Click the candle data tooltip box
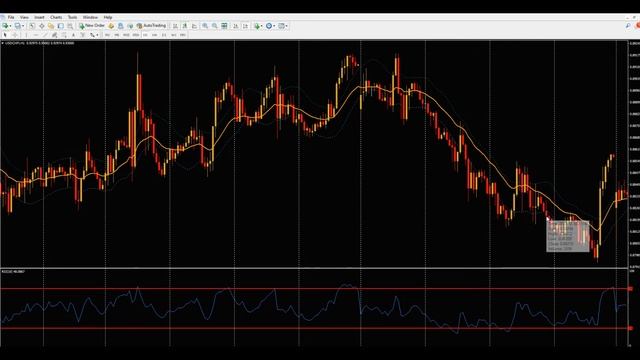 pyautogui.click(x=568, y=236)
